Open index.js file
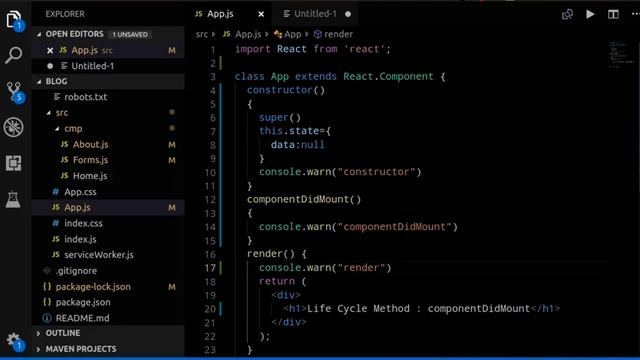The width and height of the screenshot is (640, 360). click(80, 239)
